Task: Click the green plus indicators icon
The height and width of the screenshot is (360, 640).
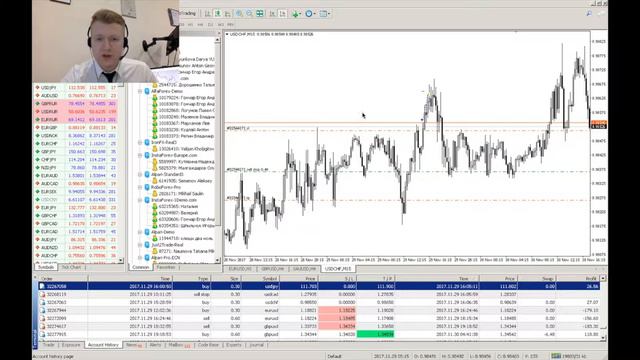Action: point(295,14)
